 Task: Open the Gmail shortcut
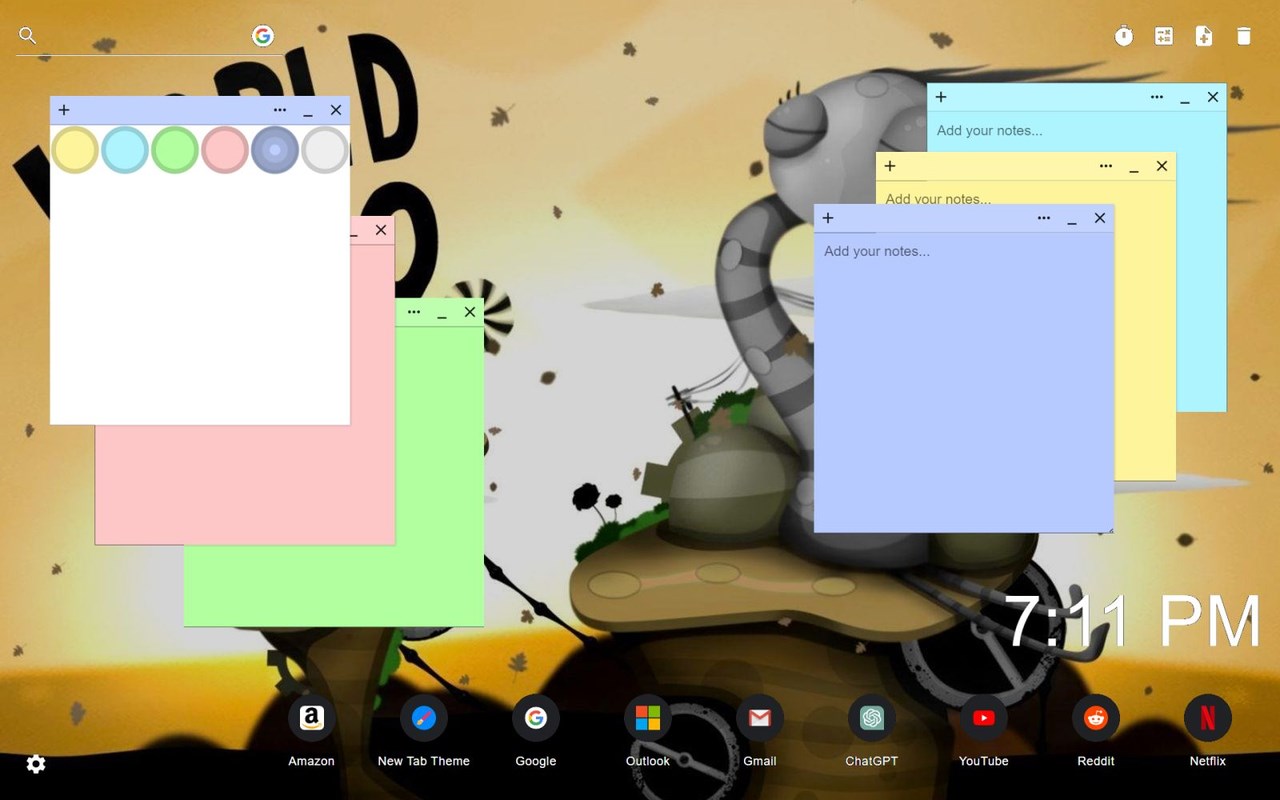760,718
